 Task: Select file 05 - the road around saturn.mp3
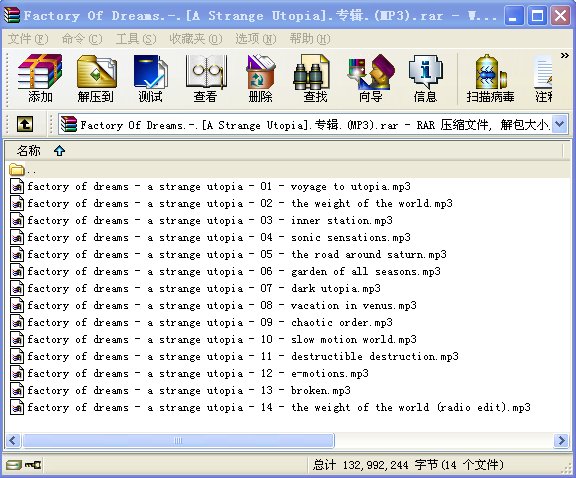(x=228, y=254)
